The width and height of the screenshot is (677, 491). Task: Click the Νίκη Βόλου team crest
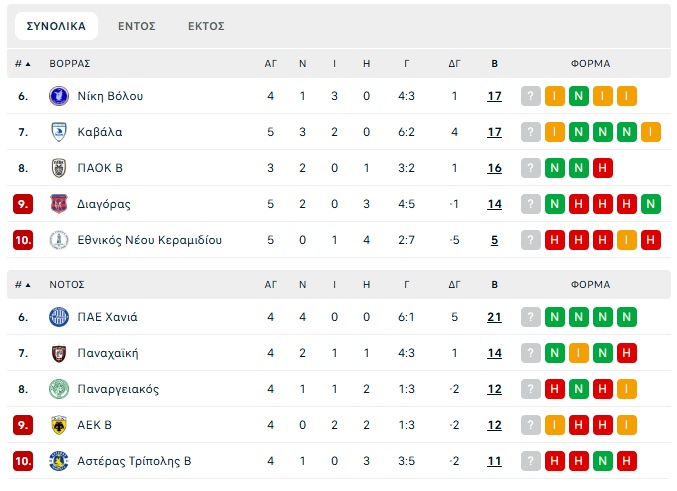59,96
